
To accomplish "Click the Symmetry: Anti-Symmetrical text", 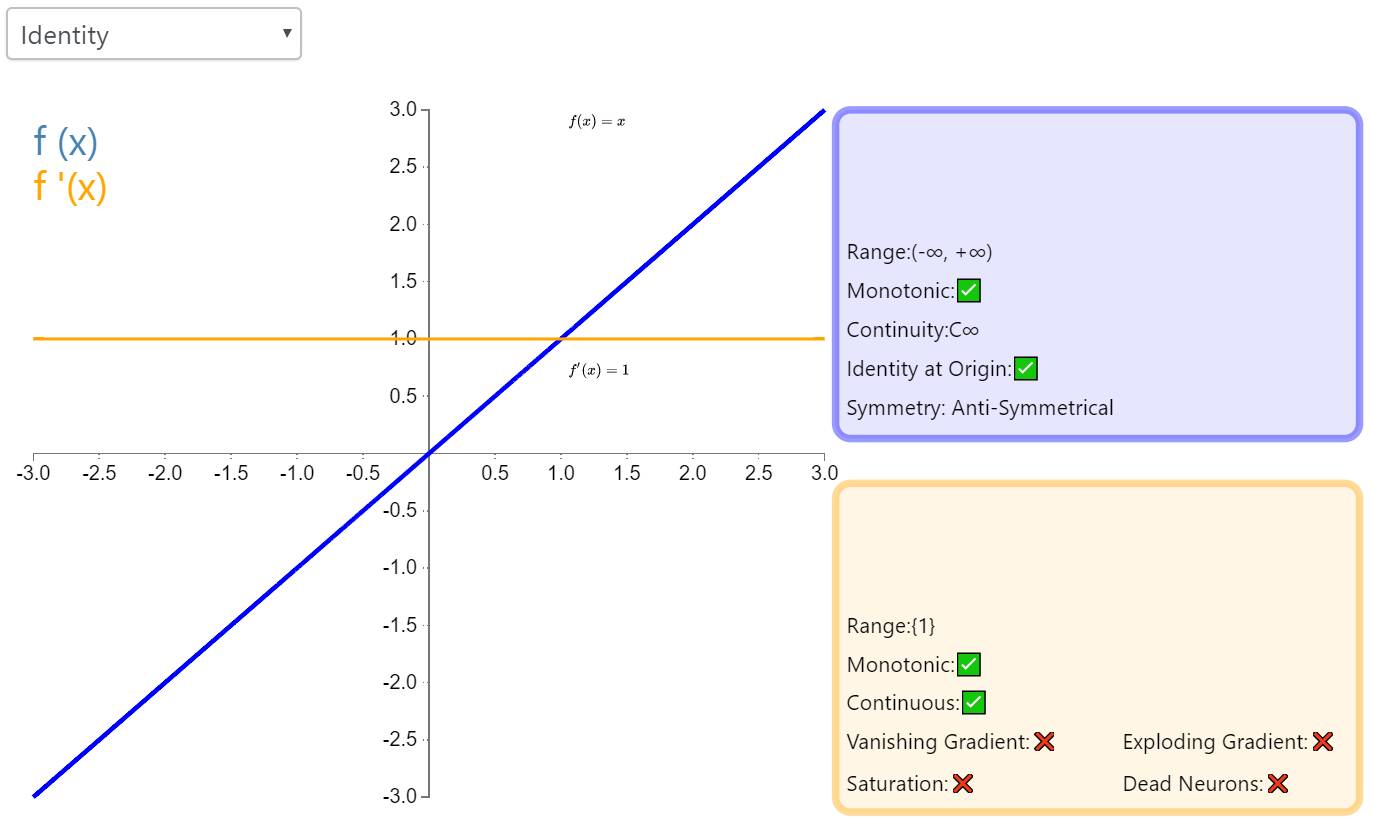I will pos(979,408).
